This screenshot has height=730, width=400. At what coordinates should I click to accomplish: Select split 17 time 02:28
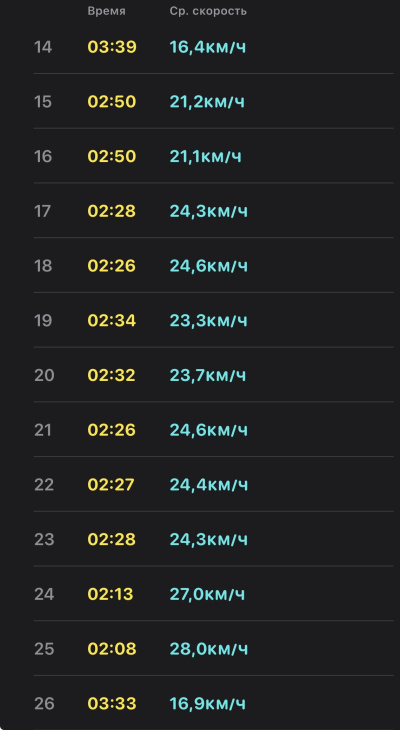pos(112,211)
